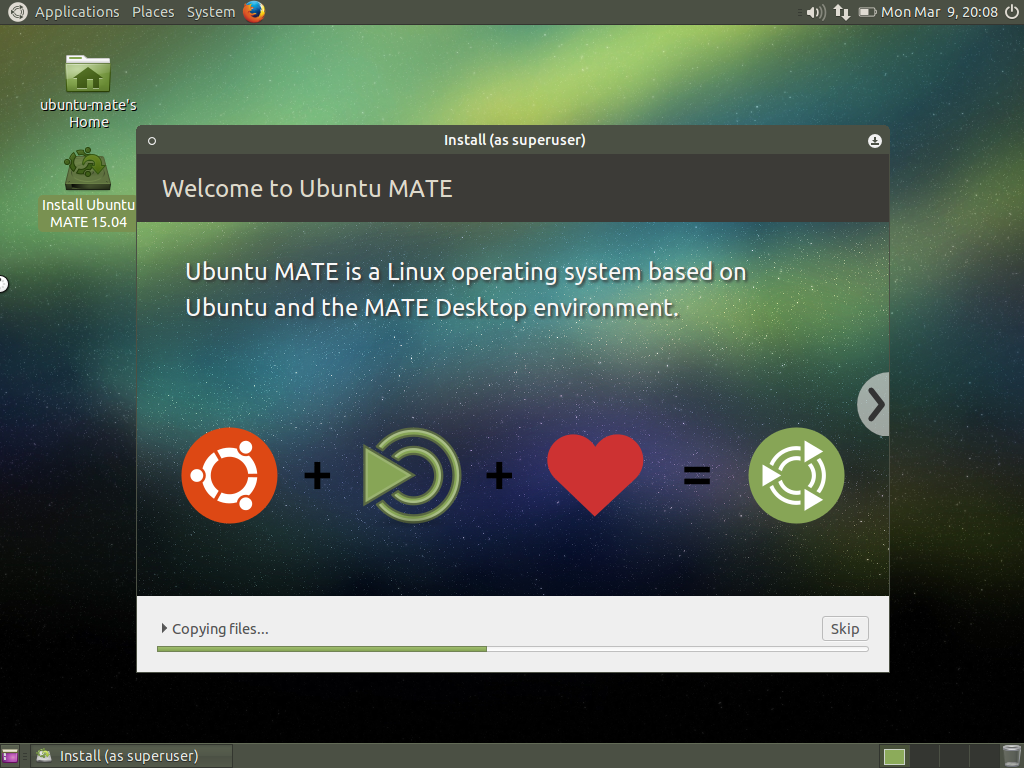
Task: Click the red heart graphic
Action: [x=595, y=475]
